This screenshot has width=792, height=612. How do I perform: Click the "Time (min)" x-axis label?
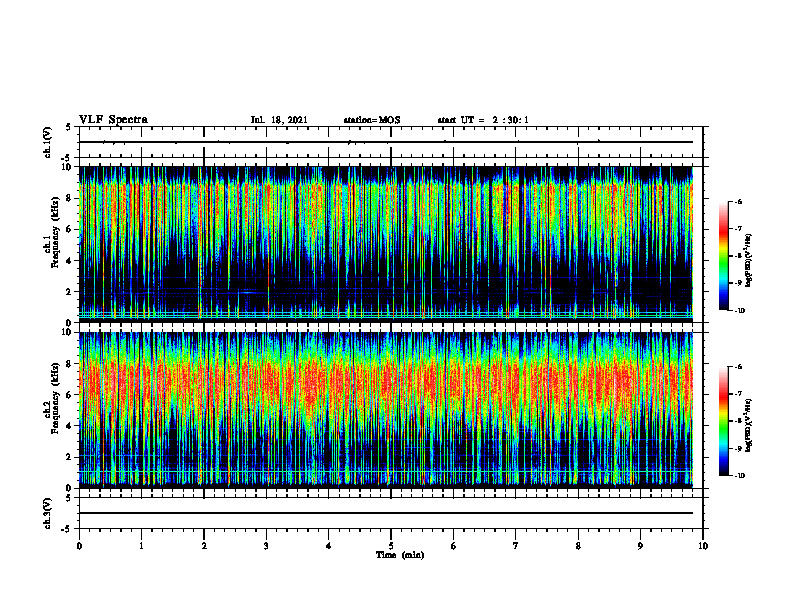[400, 555]
